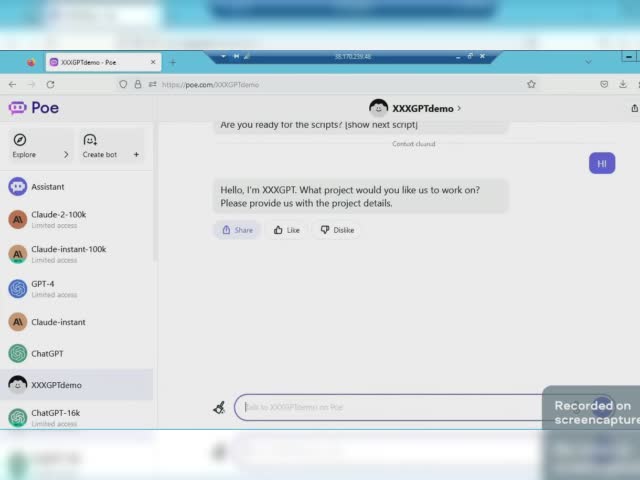
Task: Click the Firefox icon left of tab
Action: click(x=31, y=62)
